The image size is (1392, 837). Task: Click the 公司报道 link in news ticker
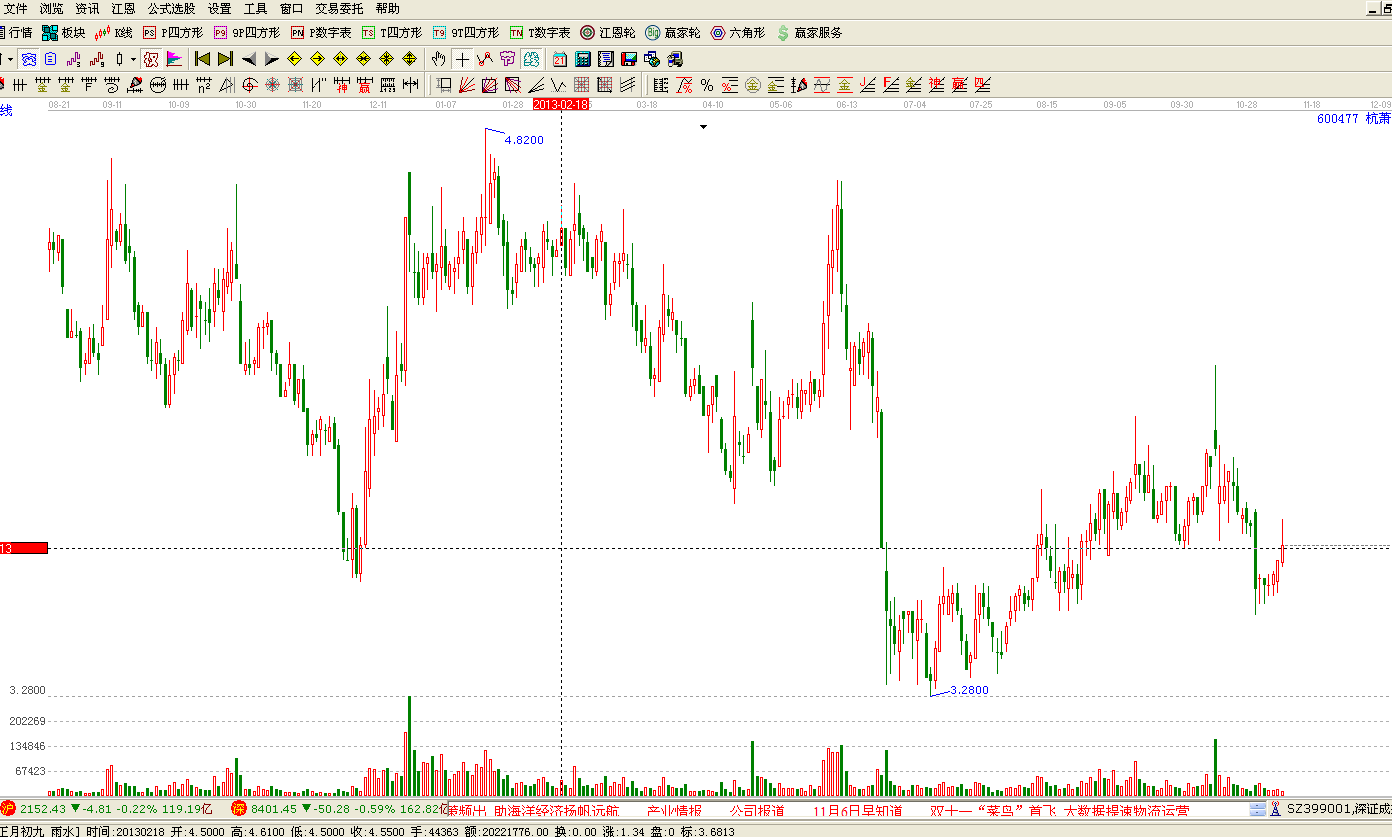click(756, 810)
